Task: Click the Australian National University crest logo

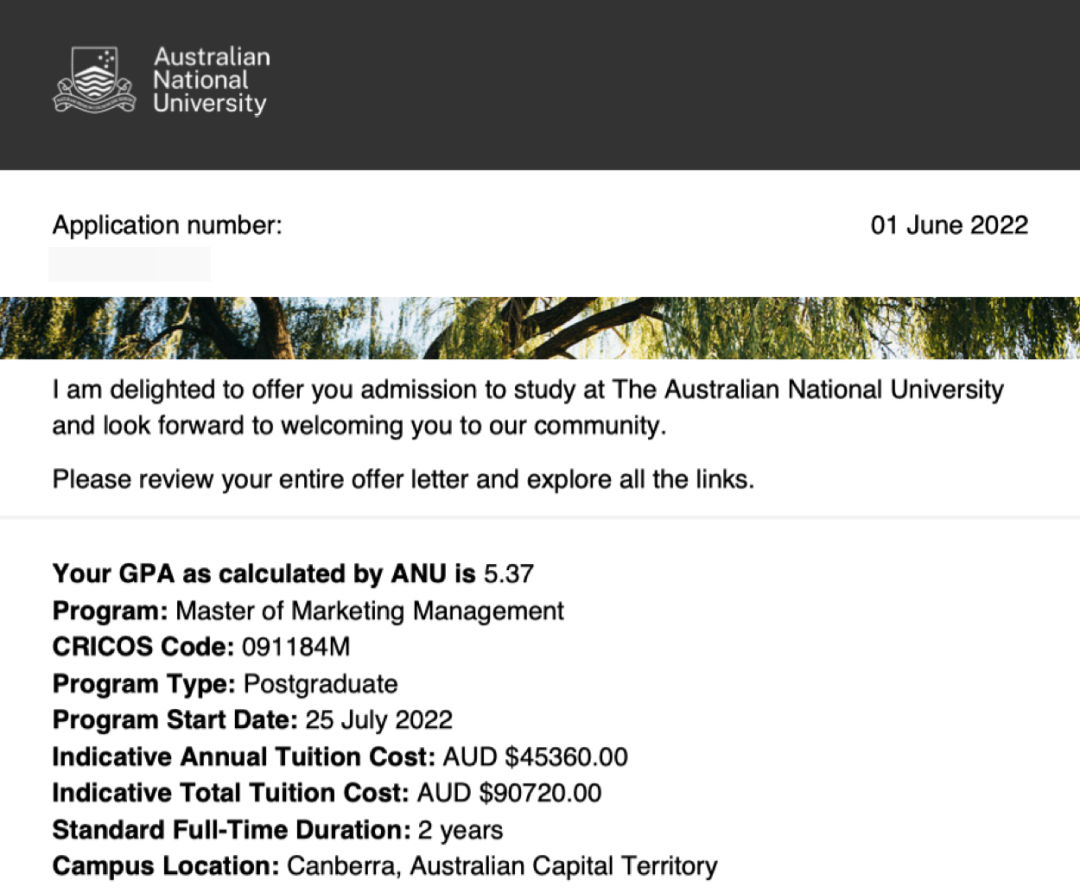Action: 93,80
